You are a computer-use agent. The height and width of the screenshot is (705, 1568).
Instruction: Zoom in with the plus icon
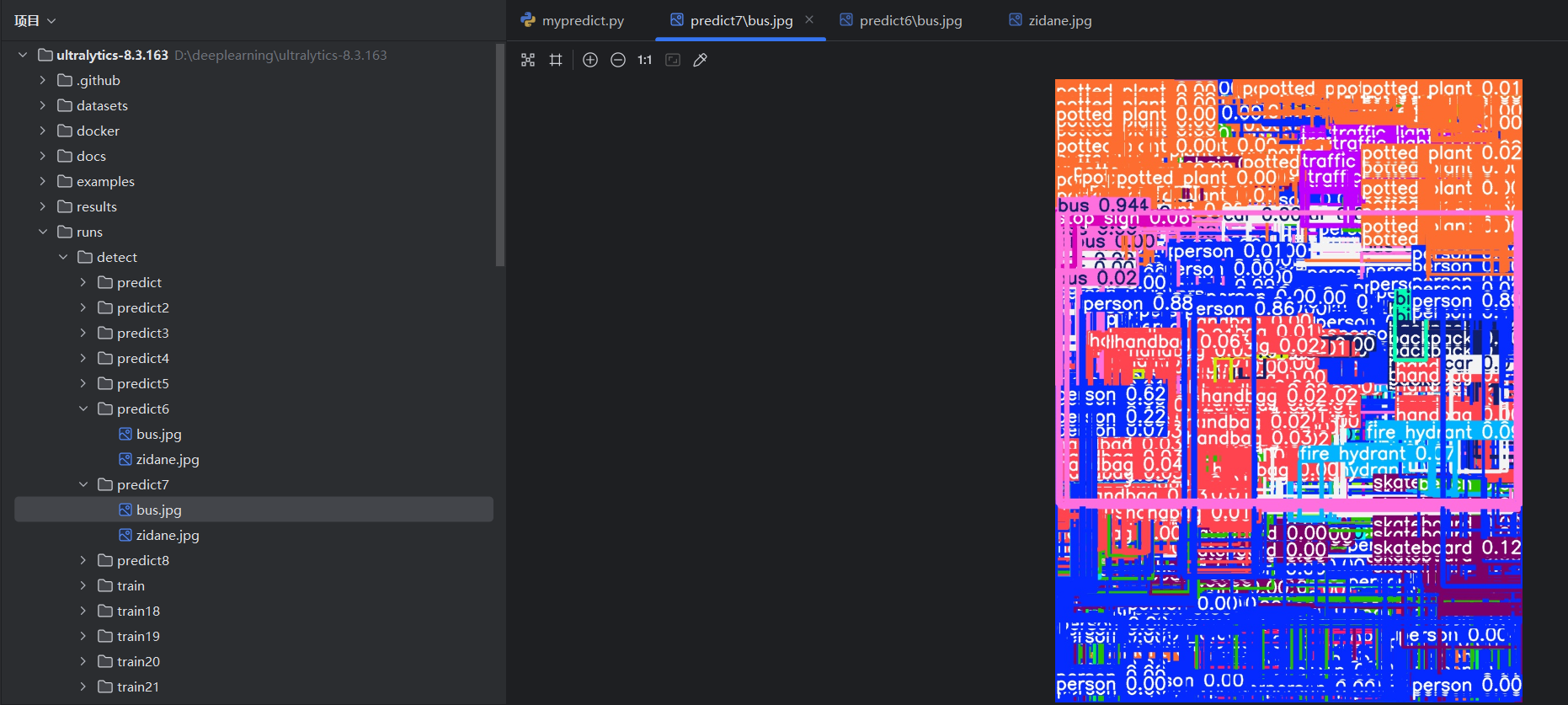[x=590, y=60]
